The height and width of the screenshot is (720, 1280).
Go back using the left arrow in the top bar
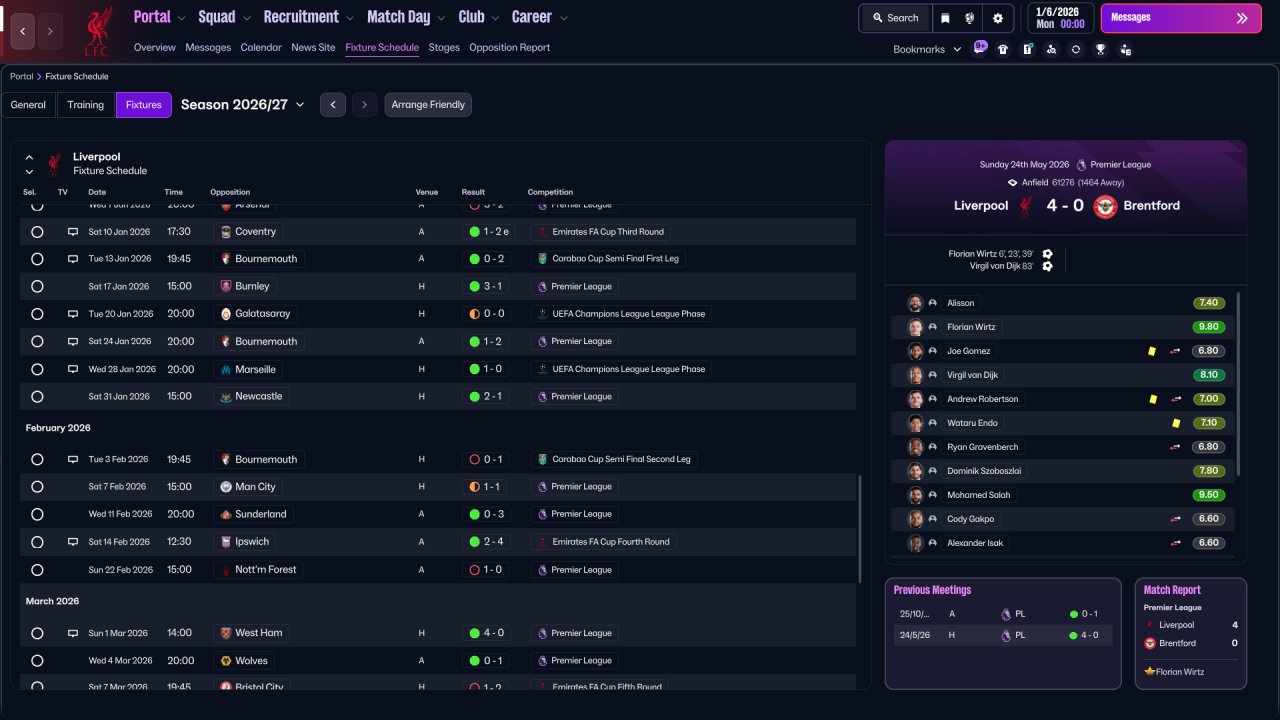click(x=22, y=31)
